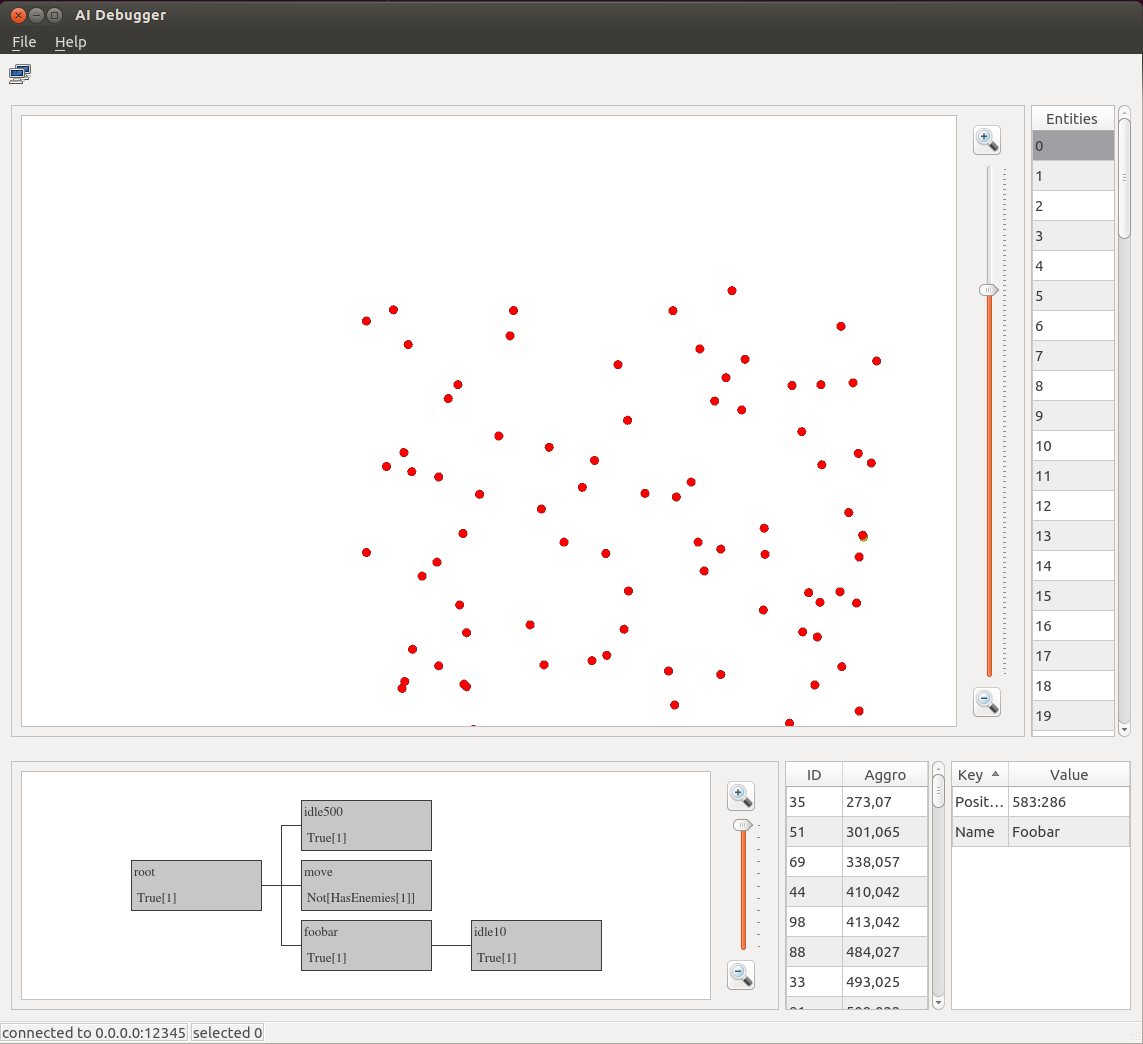Image resolution: width=1143 pixels, height=1044 pixels.
Task: Click the connected to 0.0.0.0:12345 status
Action: pos(94,1032)
